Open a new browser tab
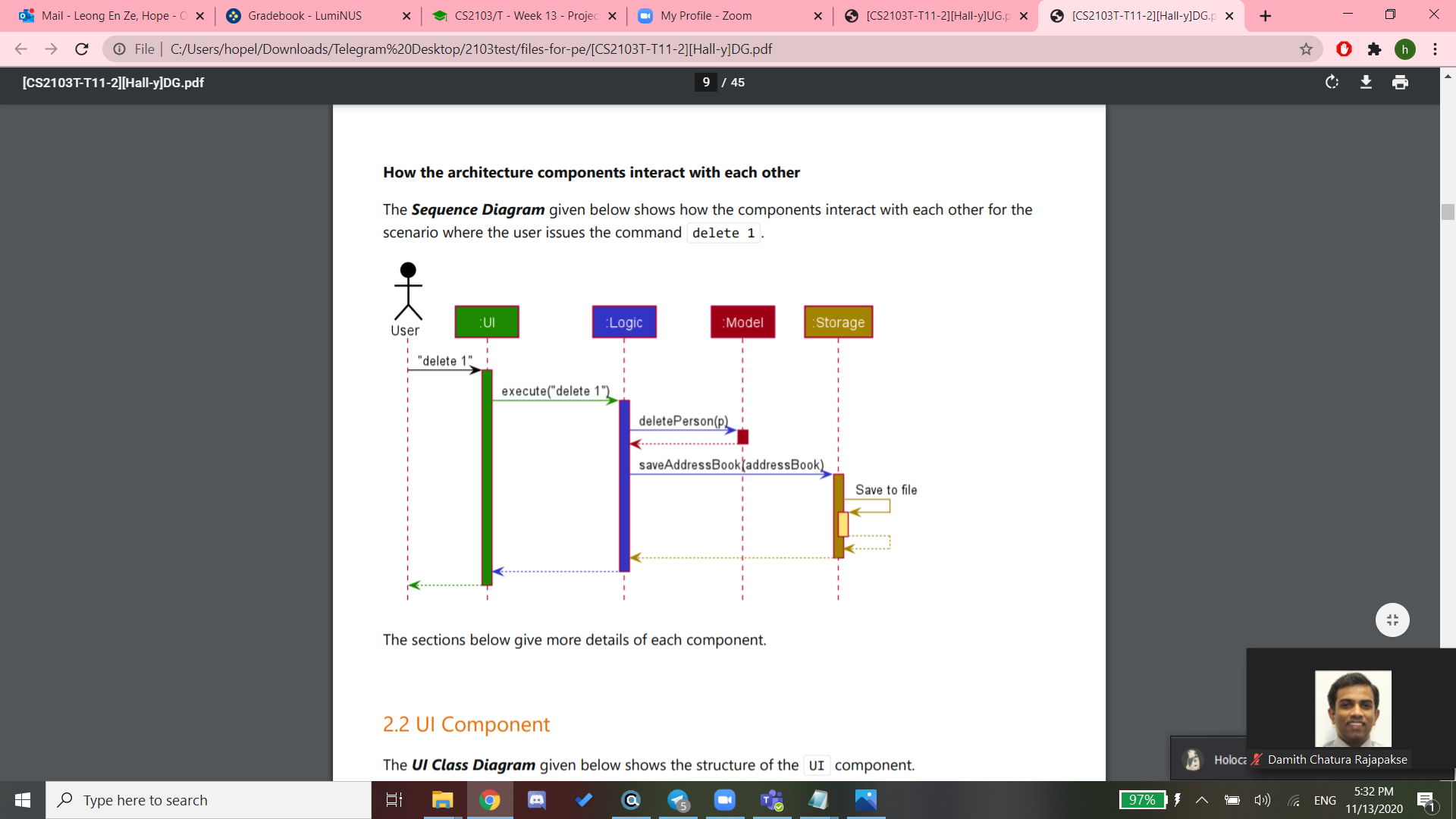 [x=1265, y=16]
